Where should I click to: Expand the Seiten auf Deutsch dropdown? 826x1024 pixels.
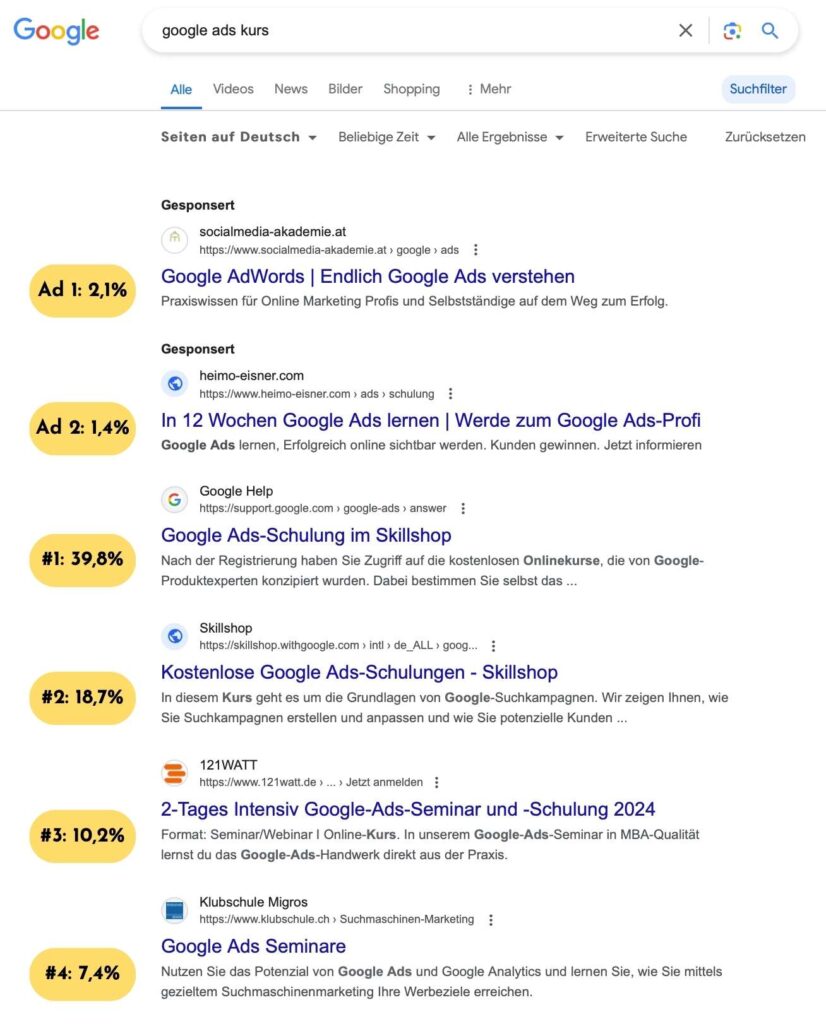pos(239,137)
